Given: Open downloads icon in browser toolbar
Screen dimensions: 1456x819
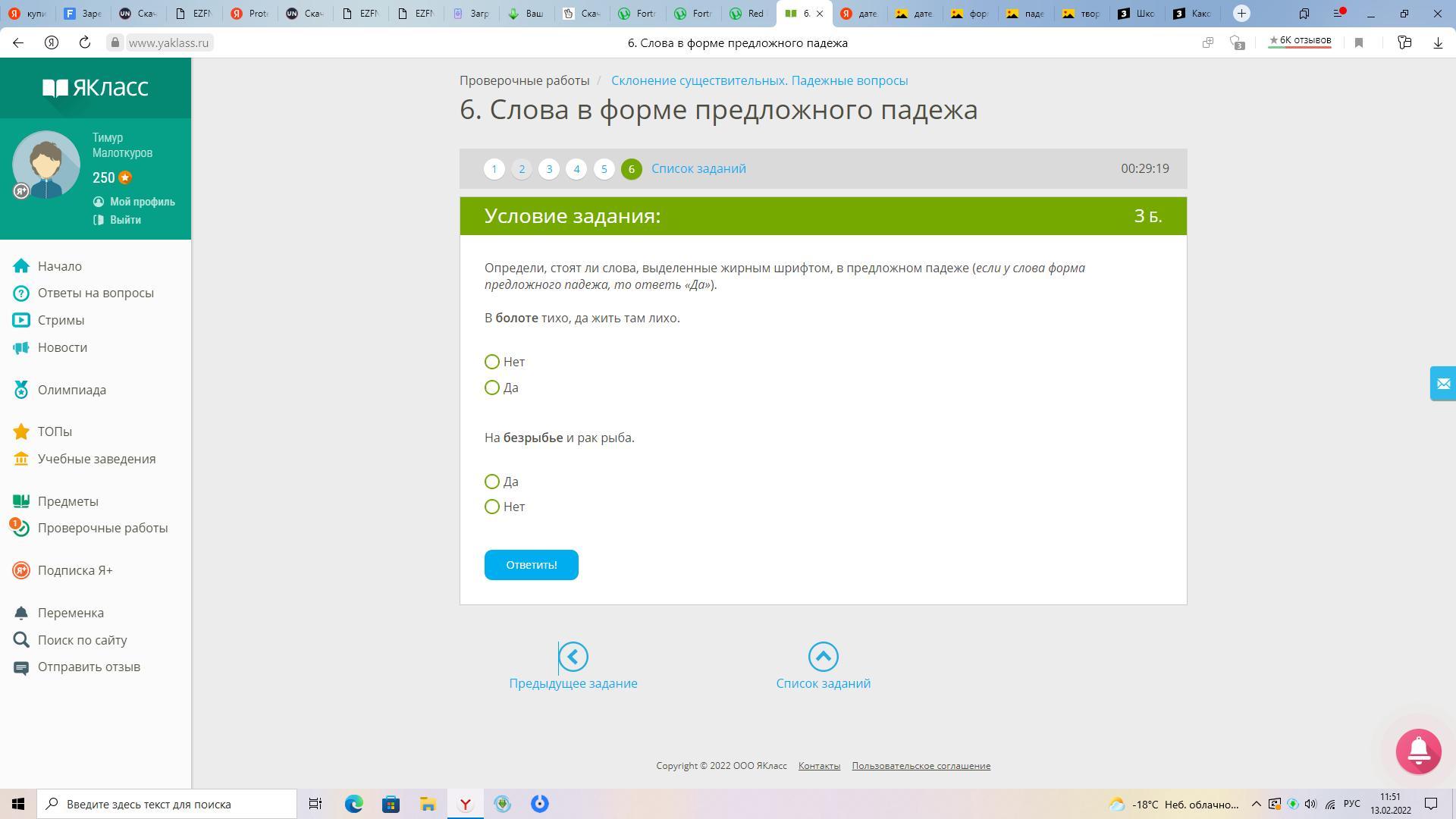Looking at the screenshot, I should pyautogui.click(x=1437, y=43).
